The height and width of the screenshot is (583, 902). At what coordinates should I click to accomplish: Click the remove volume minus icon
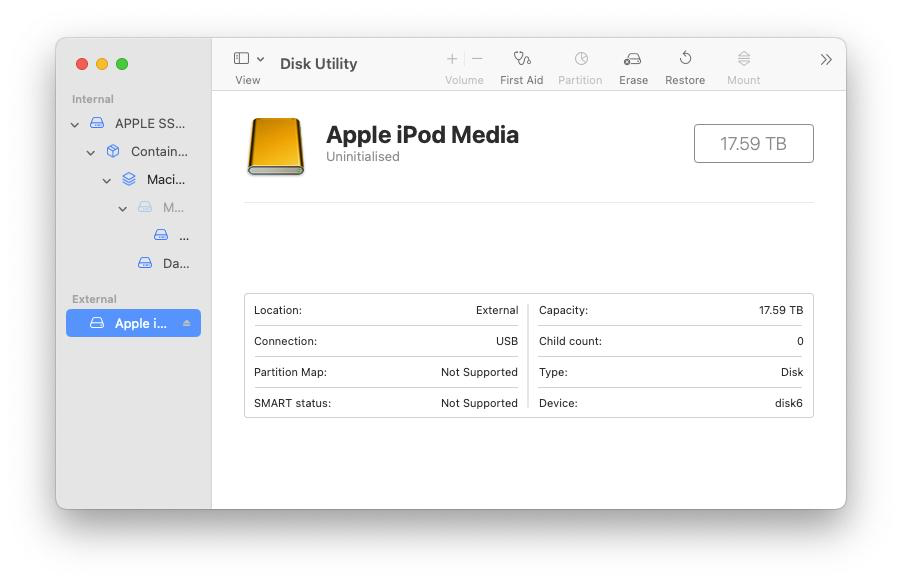click(477, 59)
